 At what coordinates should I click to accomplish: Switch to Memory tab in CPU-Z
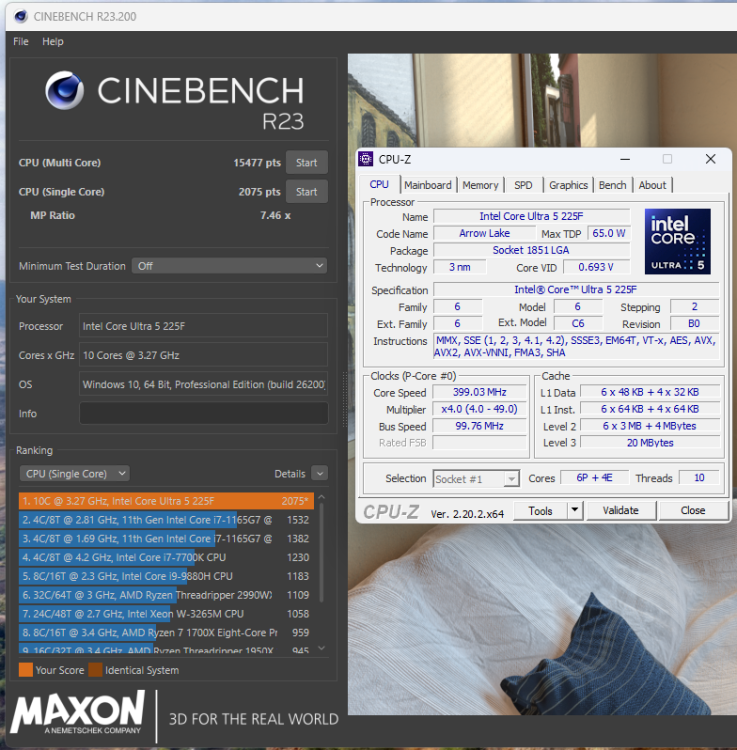point(480,185)
